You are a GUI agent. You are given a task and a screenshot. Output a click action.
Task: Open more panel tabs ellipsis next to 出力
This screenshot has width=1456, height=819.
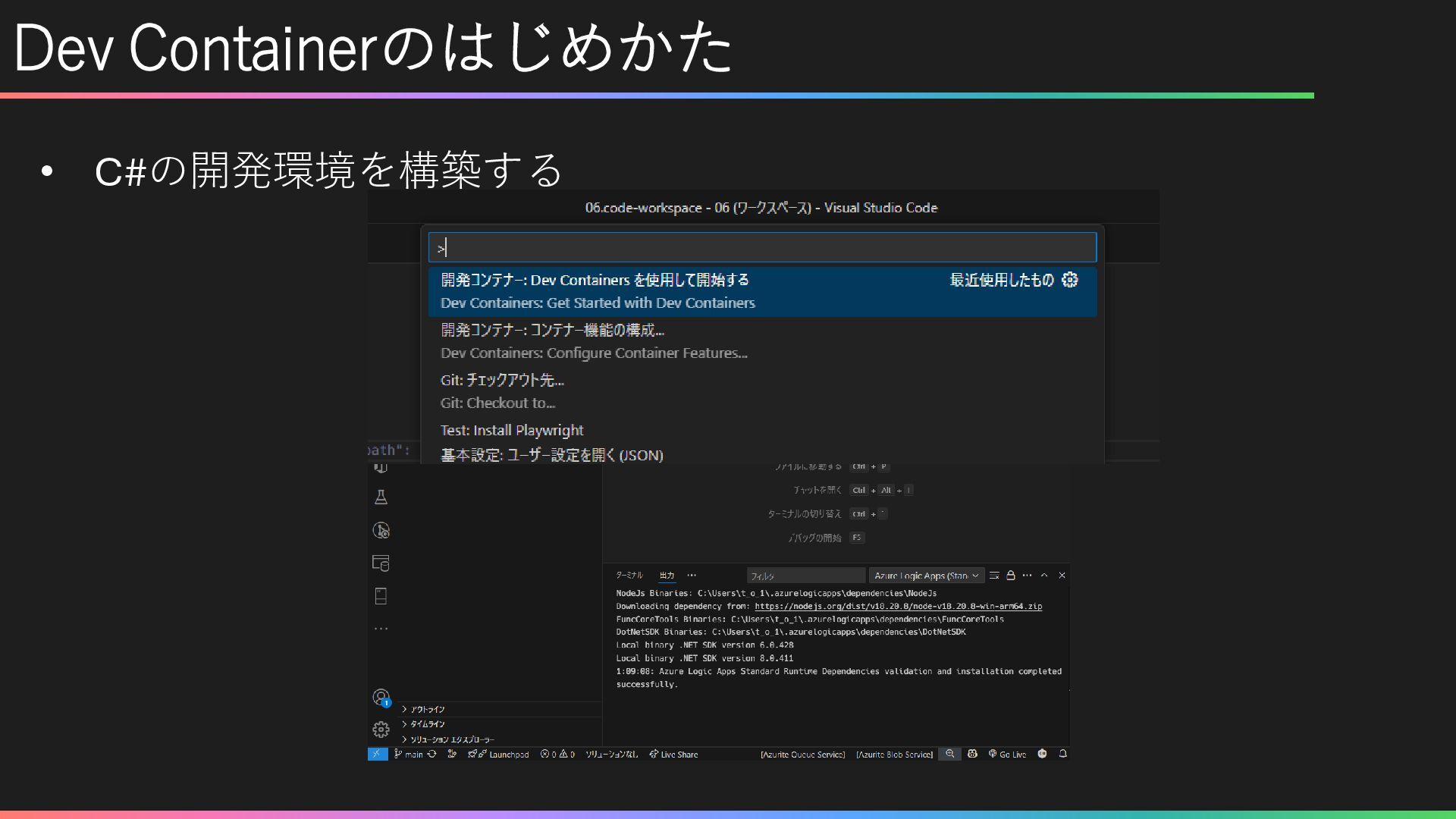[x=692, y=576]
